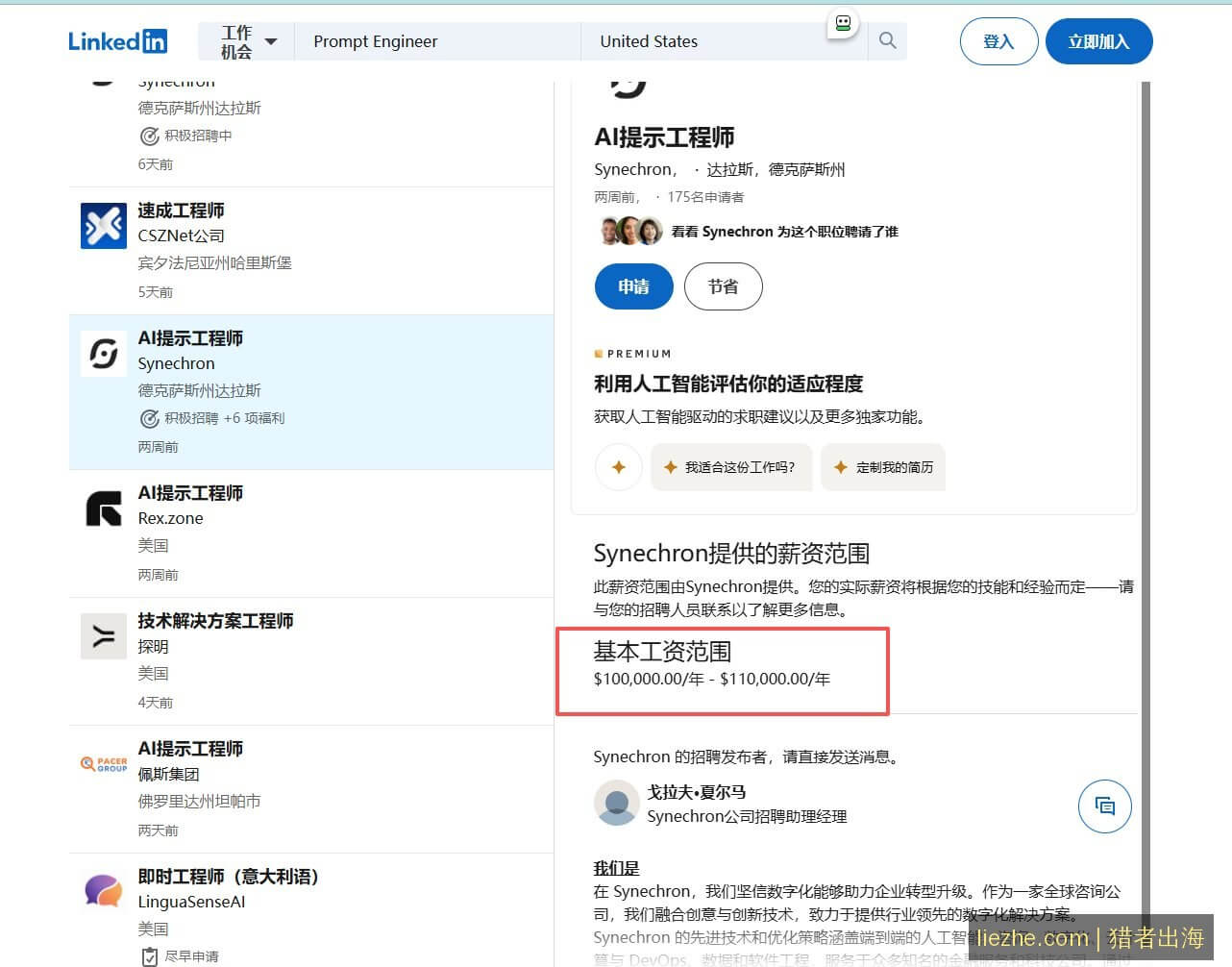Expand the 工作机会 dropdown menu

click(248, 41)
